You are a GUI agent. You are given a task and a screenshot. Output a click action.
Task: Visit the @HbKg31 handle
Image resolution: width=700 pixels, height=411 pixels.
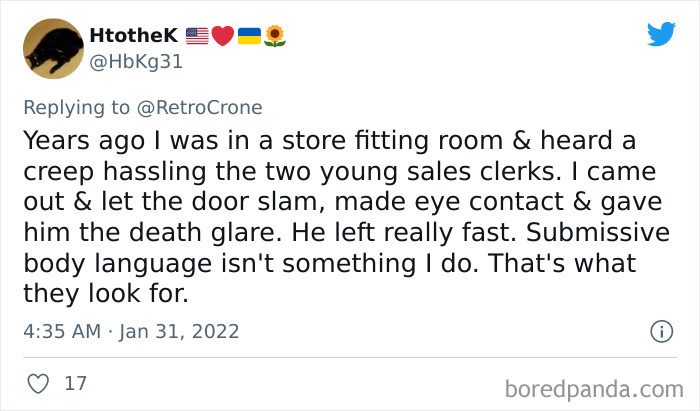136,62
